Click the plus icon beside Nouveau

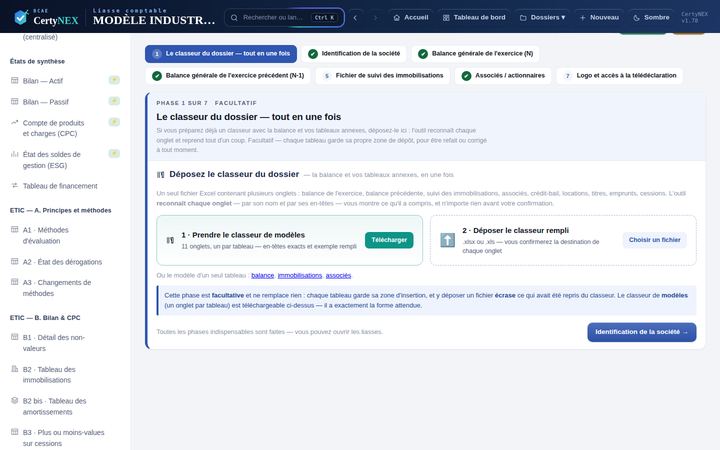[x=582, y=17]
